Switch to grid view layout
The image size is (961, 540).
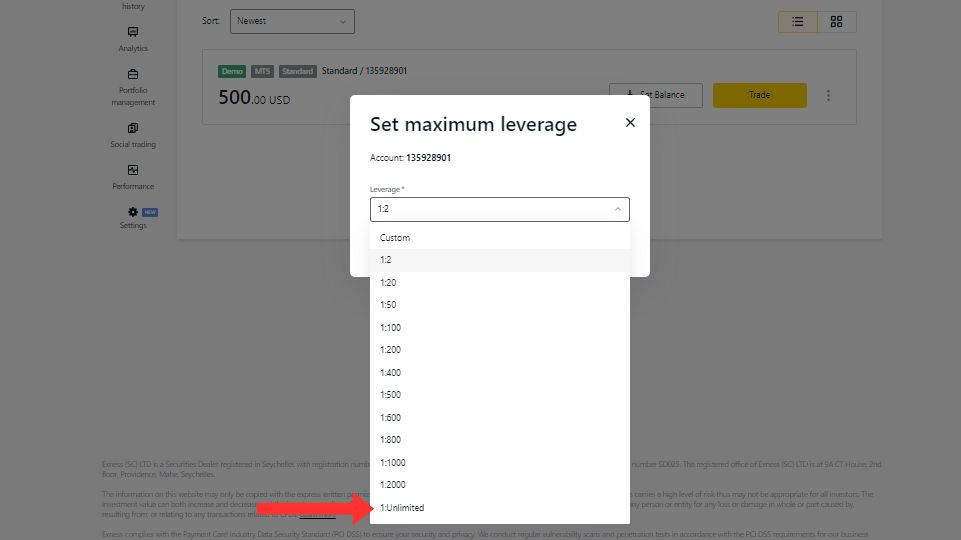pos(837,21)
